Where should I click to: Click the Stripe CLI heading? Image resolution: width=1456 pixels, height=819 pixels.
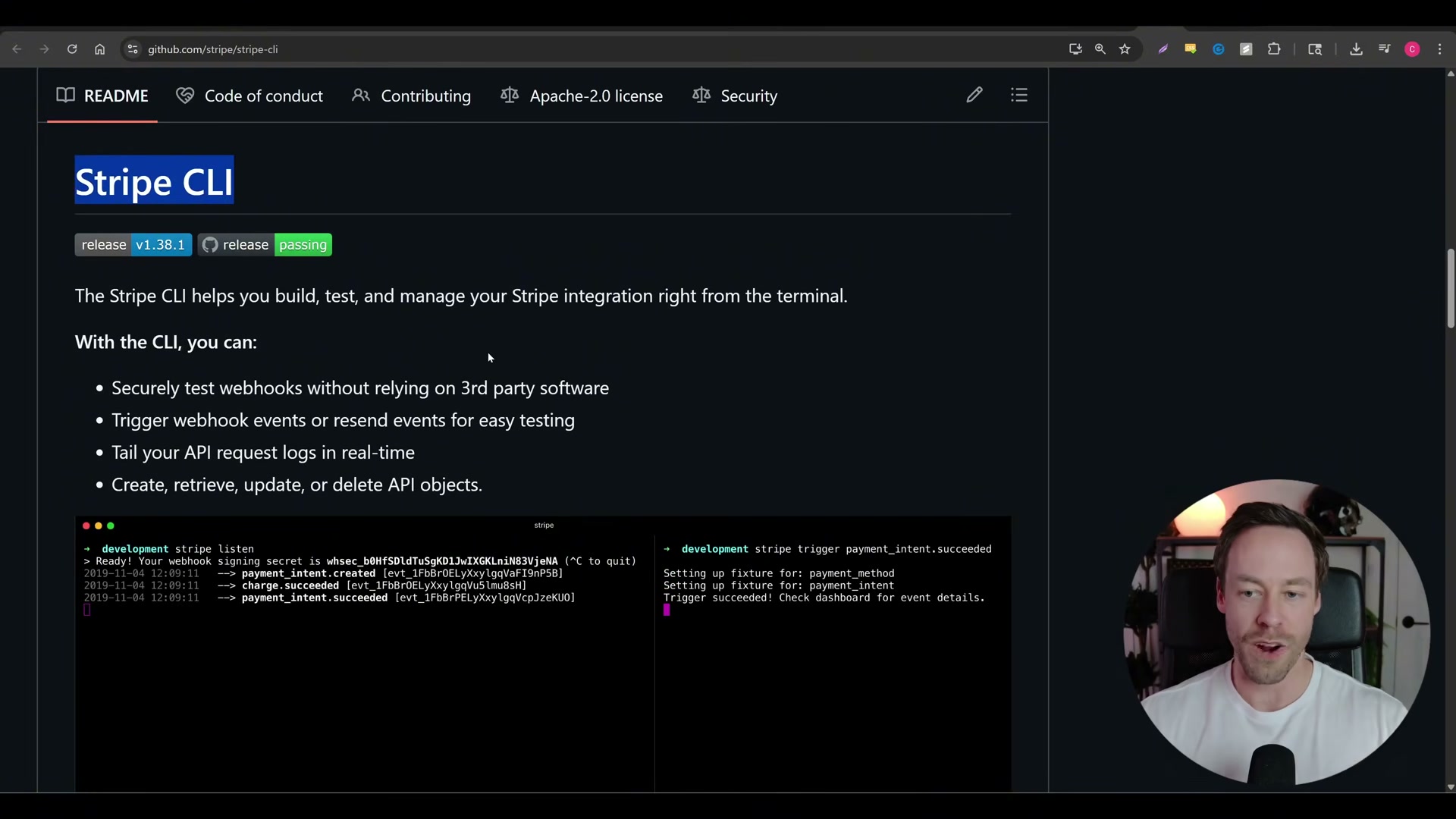point(154,182)
